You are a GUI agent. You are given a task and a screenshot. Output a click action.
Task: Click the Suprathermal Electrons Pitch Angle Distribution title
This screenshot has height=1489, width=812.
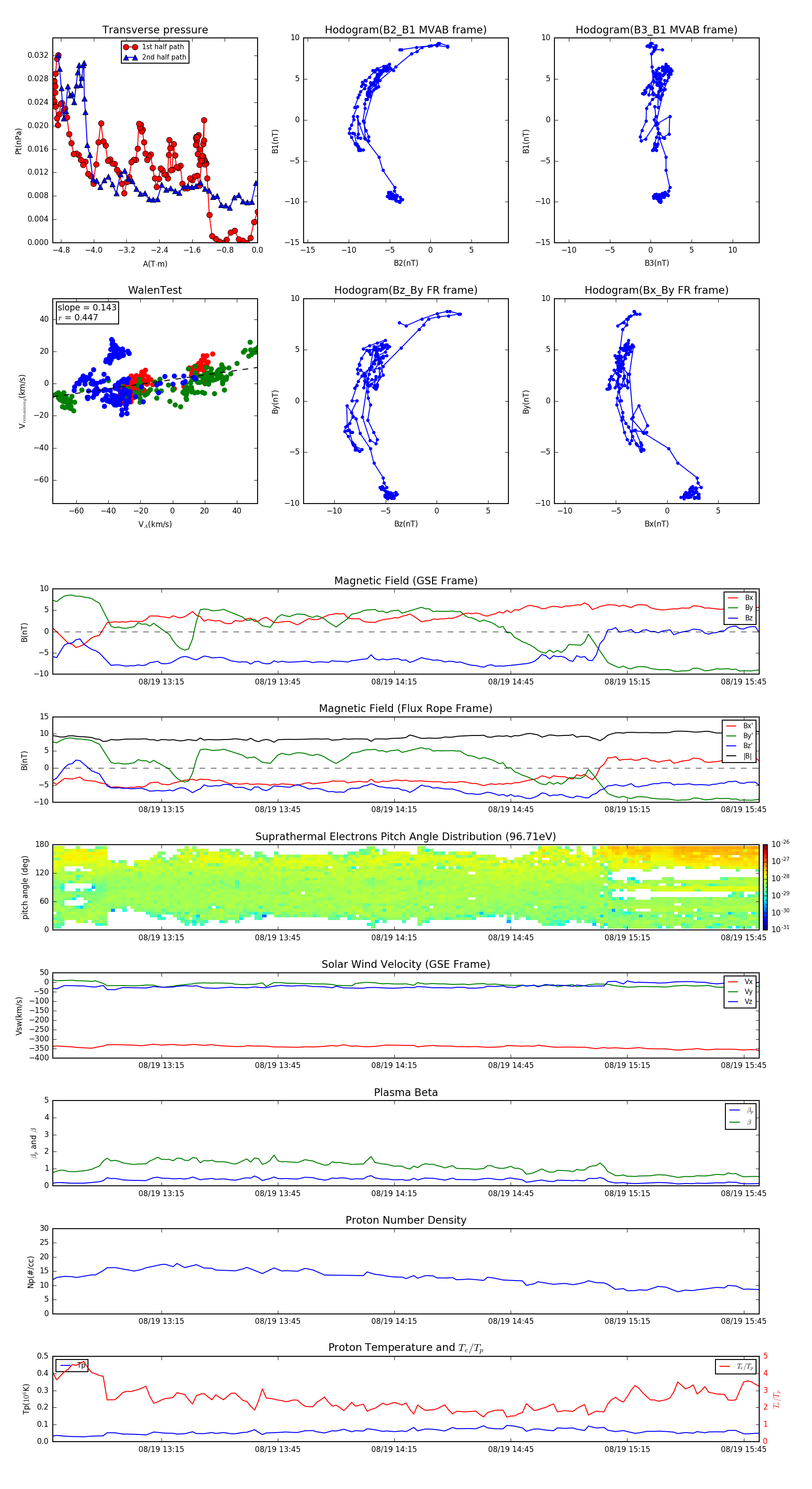[406, 837]
